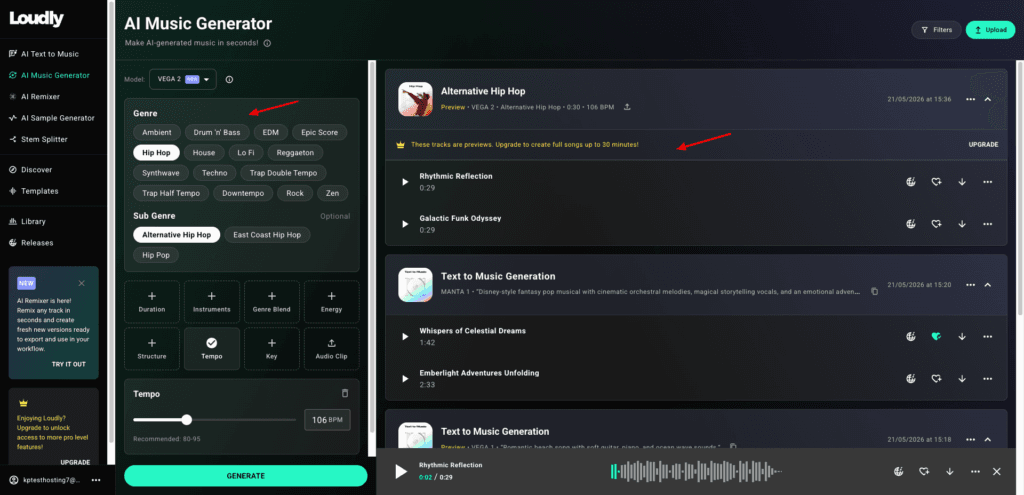Select East Coast Hip Hop sub genre
Screen dimensions: 1024x495
click(x=267, y=234)
